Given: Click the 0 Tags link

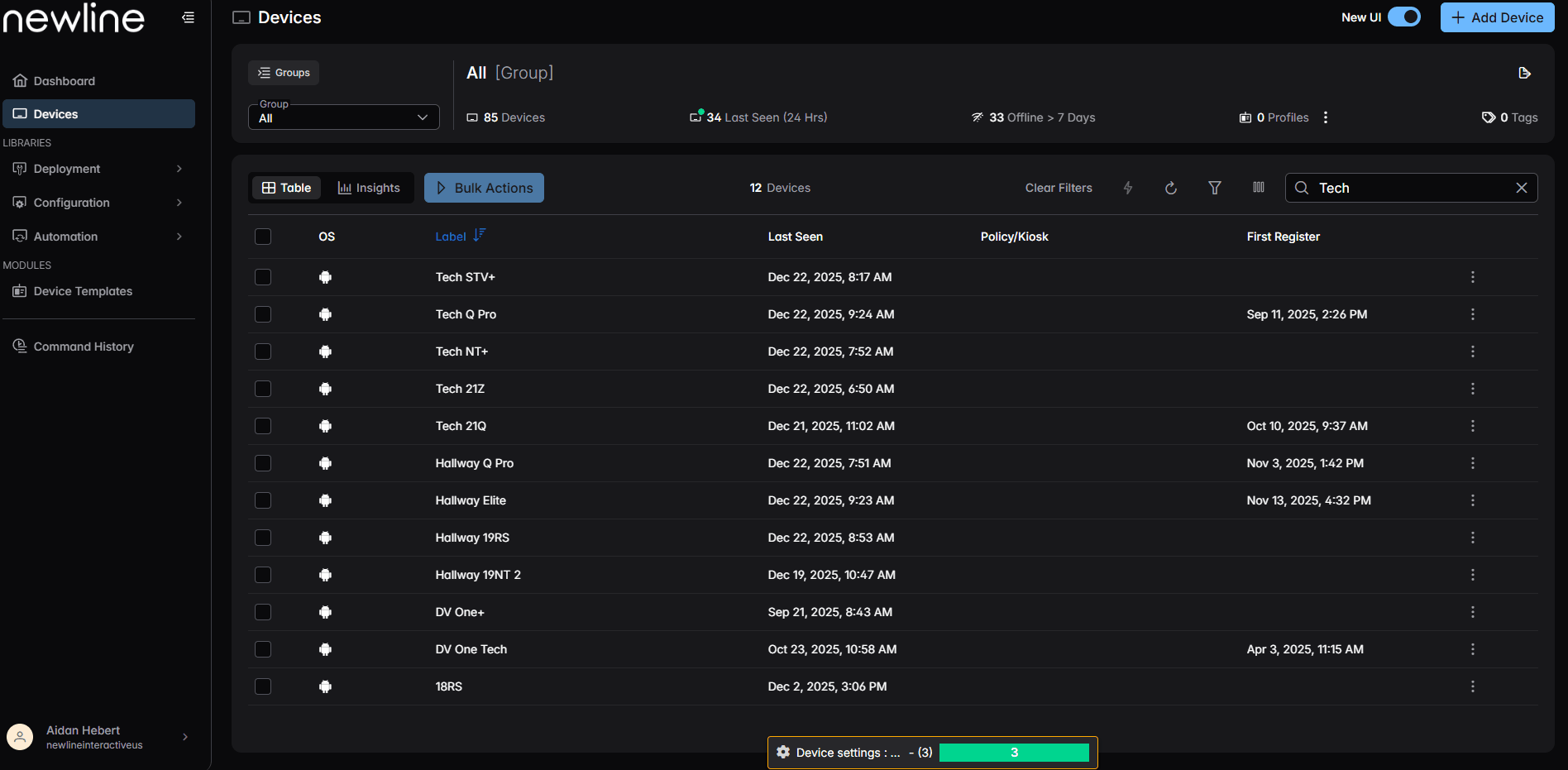Looking at the screenshot, I should pyautogui.click(x=1510, y=117).
